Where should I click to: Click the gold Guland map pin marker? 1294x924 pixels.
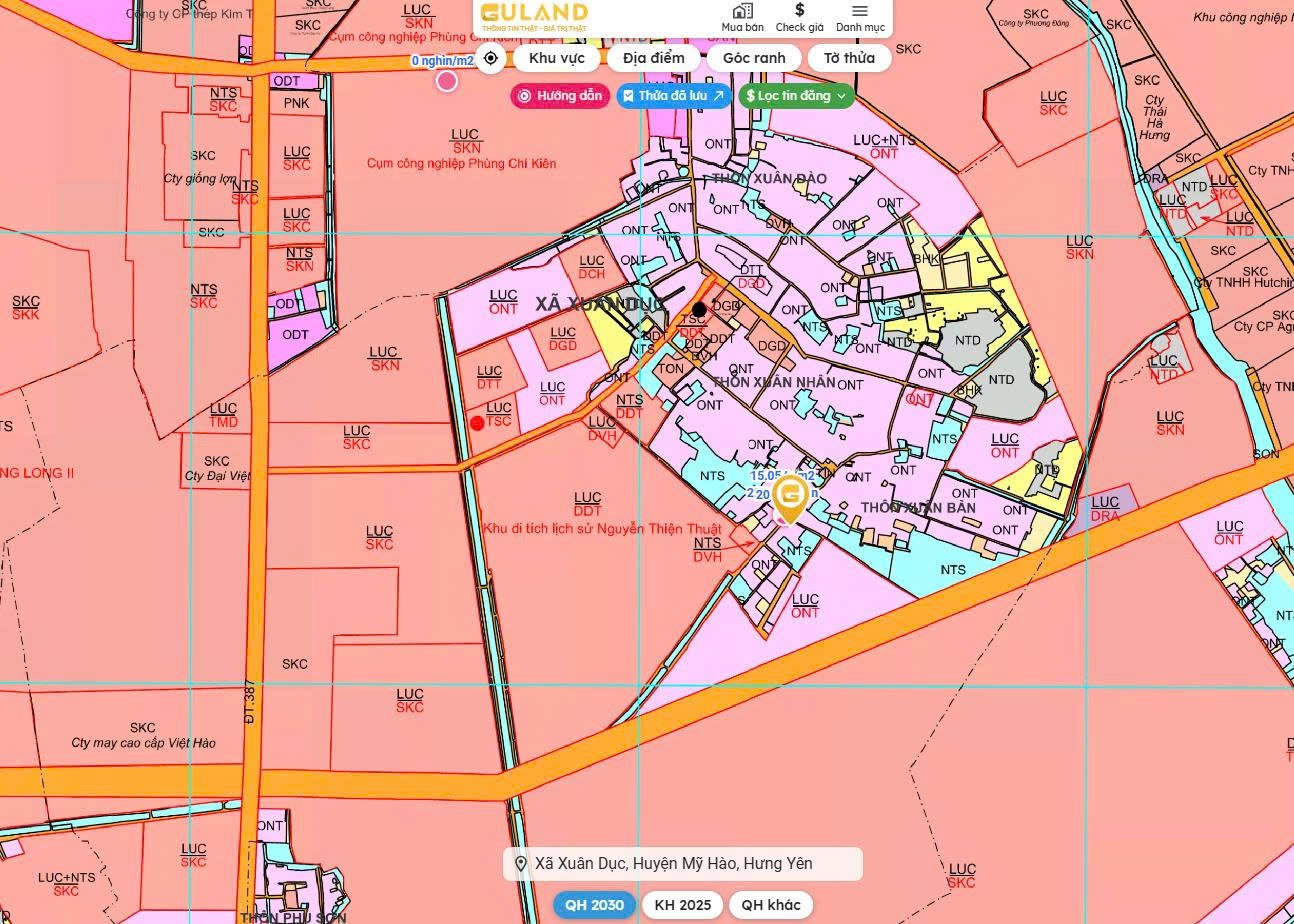[x=790, y=497]
